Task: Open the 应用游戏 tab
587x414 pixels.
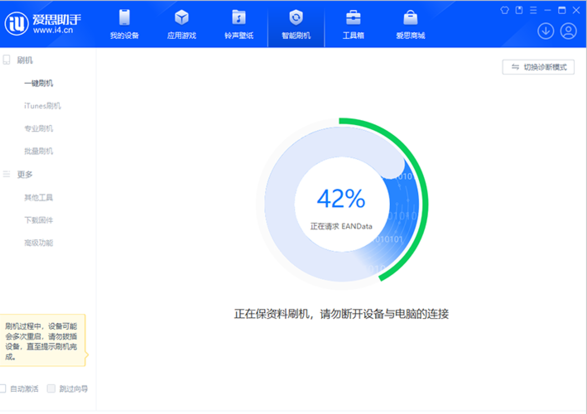Action: point(182,24)
